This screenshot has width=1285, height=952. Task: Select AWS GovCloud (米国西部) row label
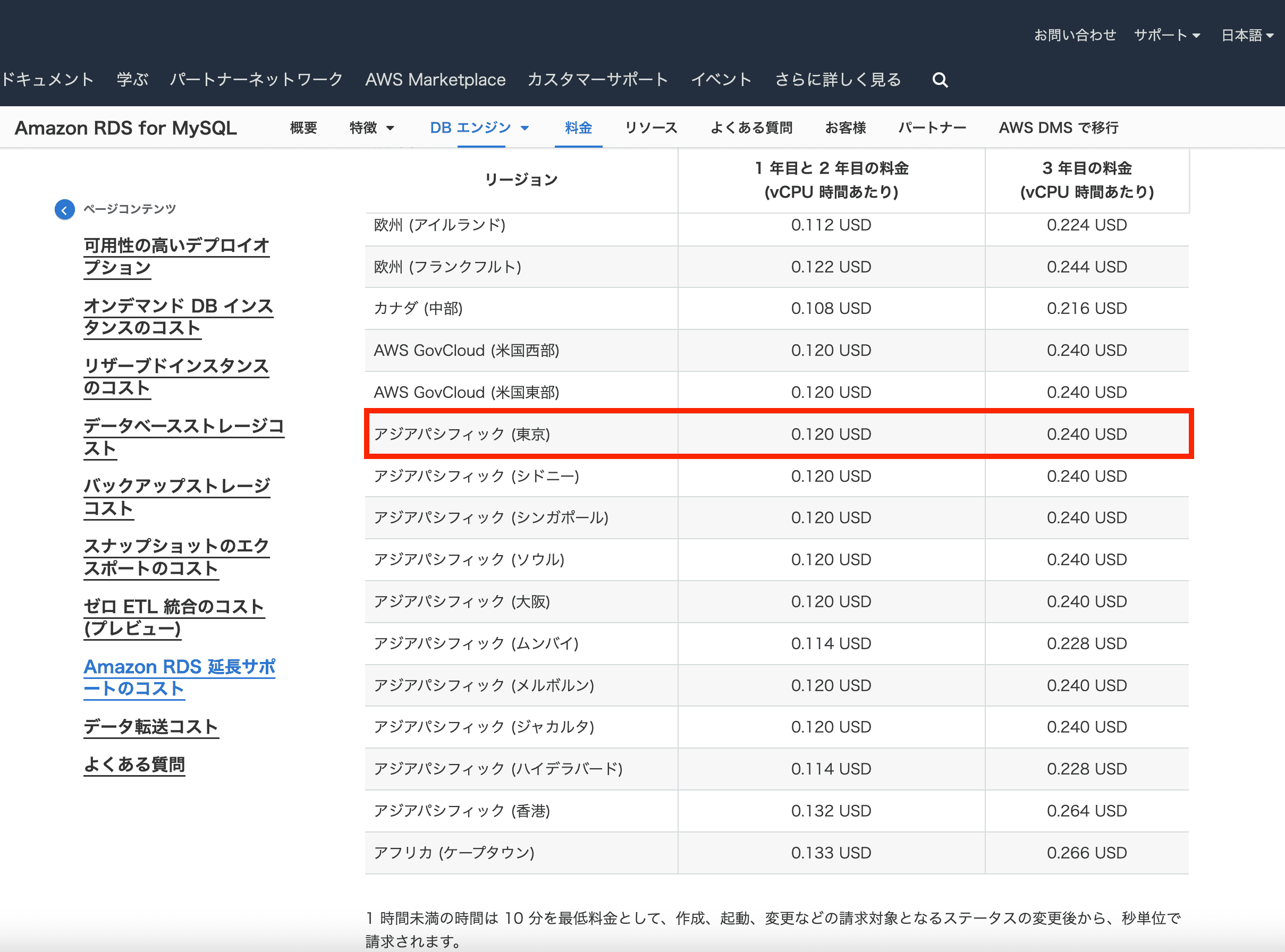pyautogui.click(x=467, y=351)
